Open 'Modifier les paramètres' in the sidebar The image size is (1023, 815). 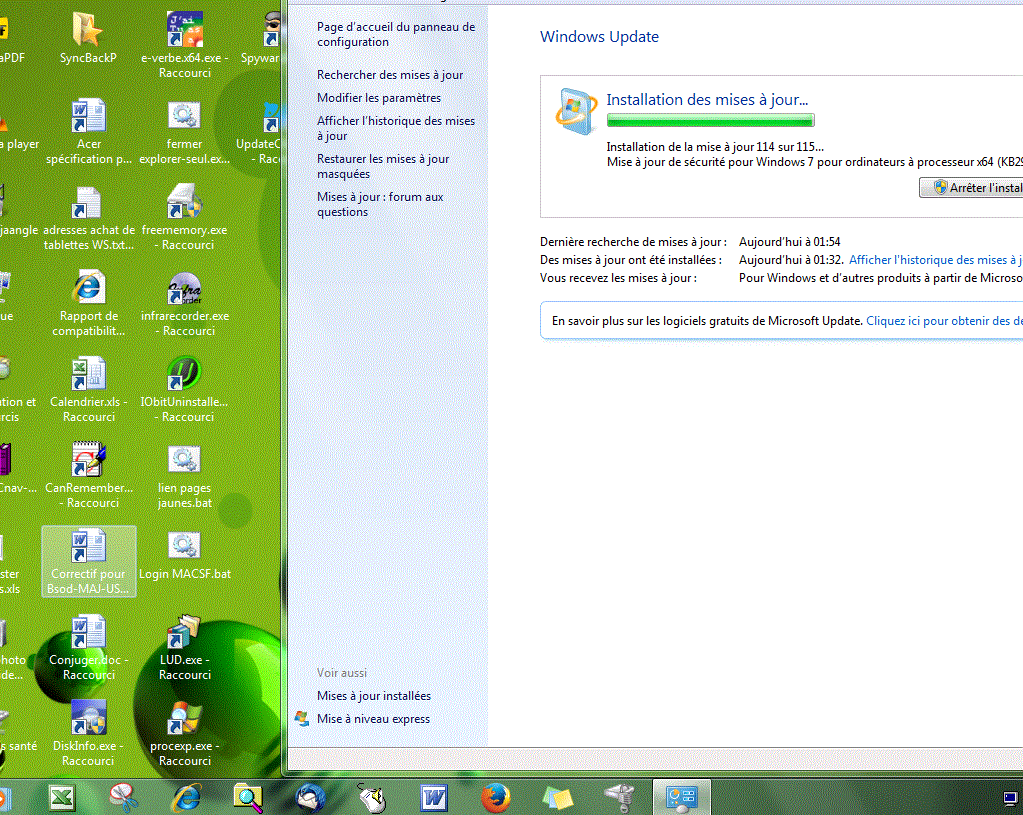click(379, 98)
